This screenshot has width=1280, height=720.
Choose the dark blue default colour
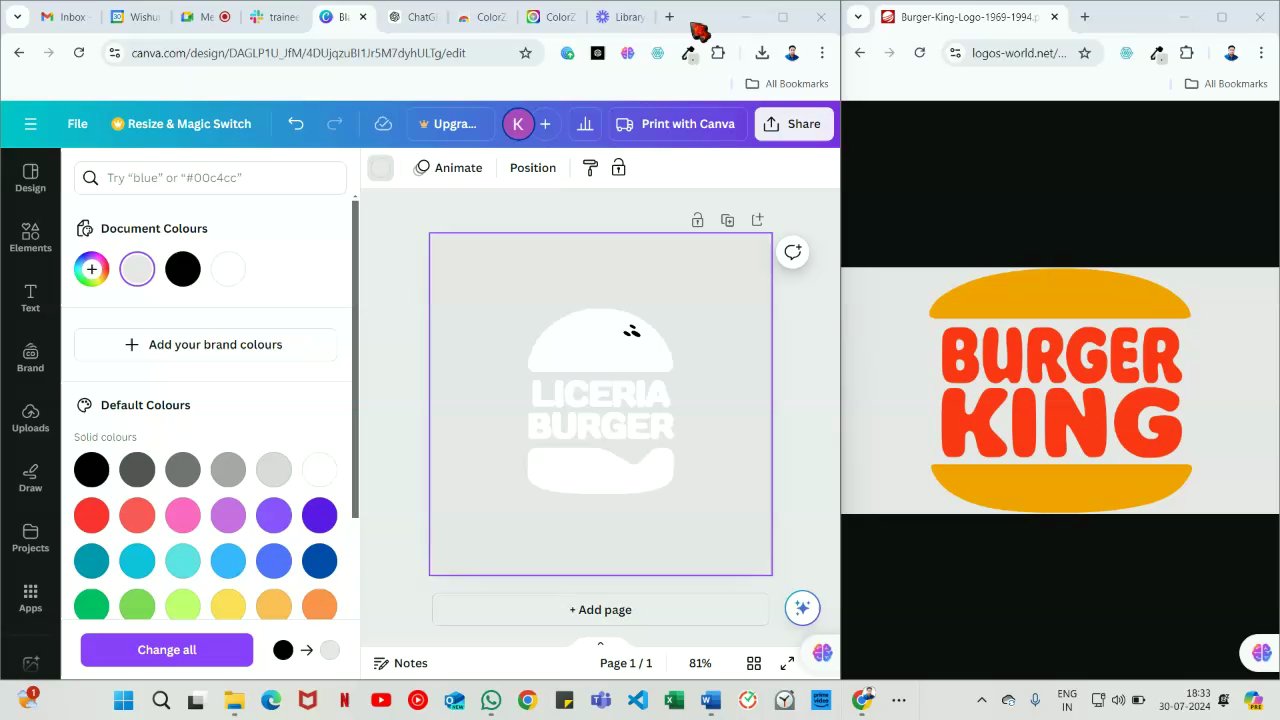click(x=320, y=561)
